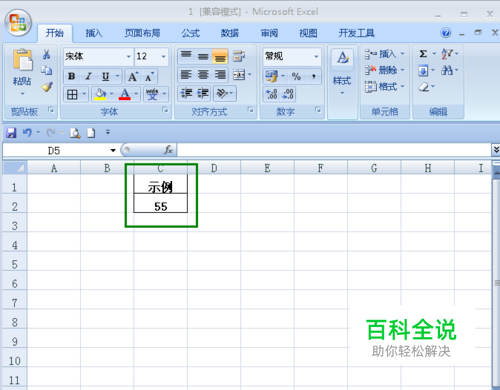
Task: Open font name dropdown 宋体
Action: point(128,56)
